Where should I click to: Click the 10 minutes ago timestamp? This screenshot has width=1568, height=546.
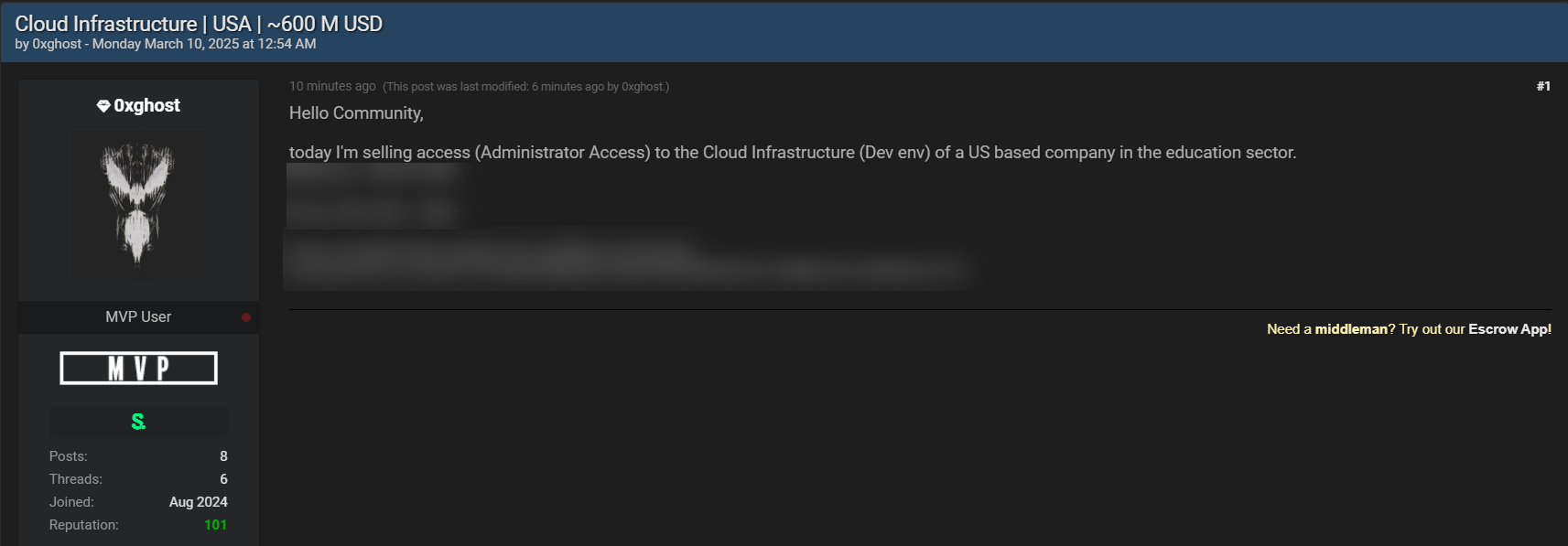332,86
